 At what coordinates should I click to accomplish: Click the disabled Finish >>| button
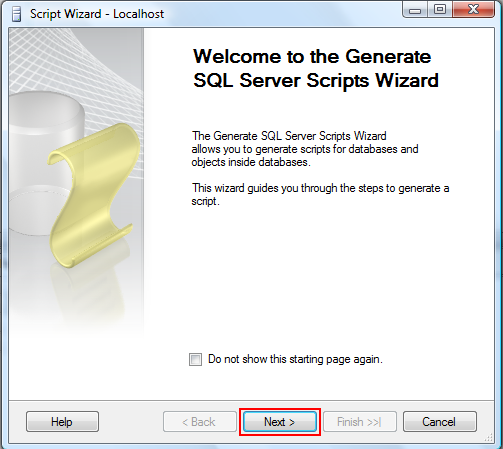(360, 422)
